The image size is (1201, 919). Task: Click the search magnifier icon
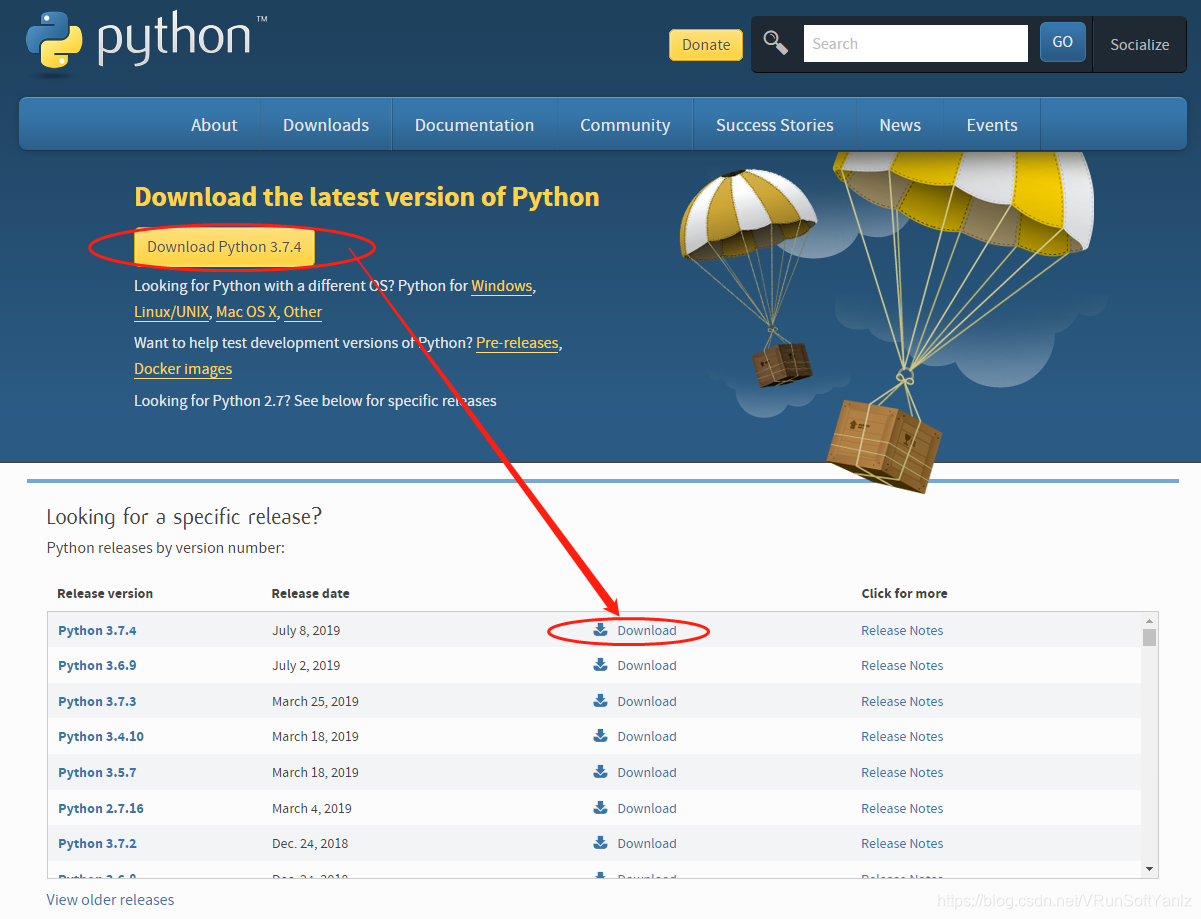click(776, 43)
